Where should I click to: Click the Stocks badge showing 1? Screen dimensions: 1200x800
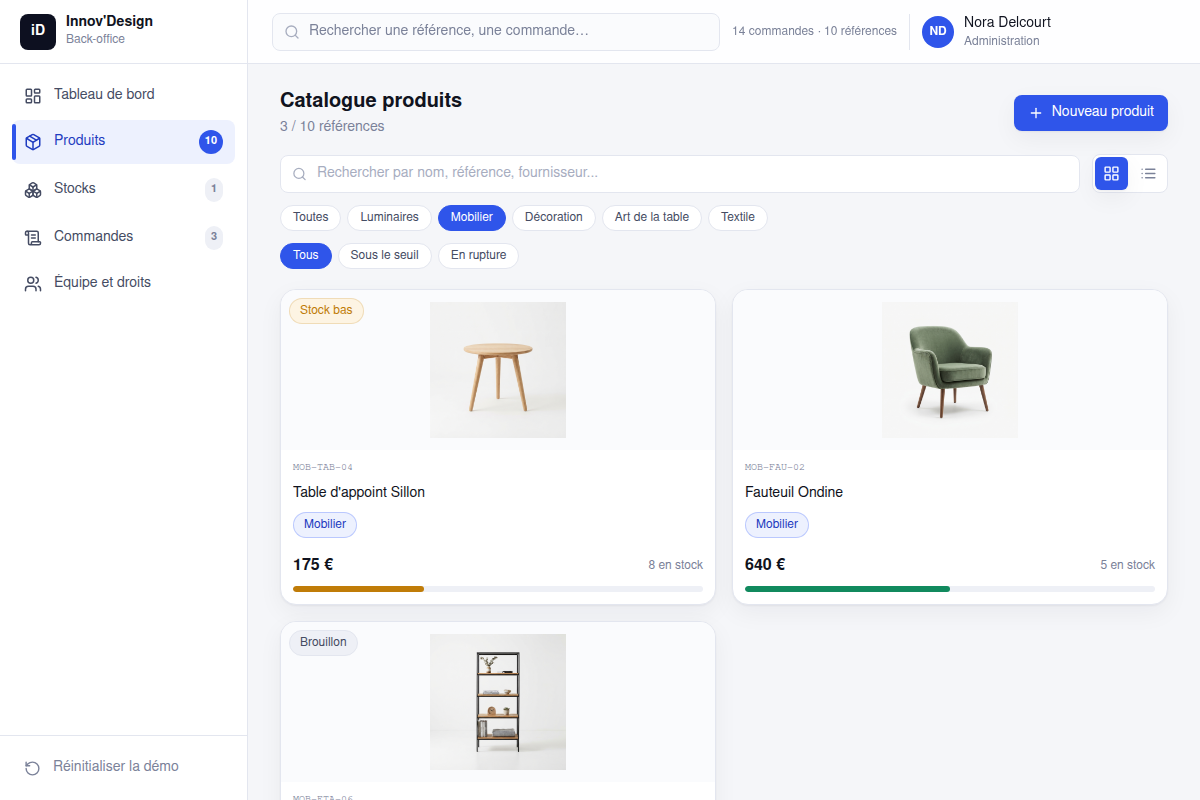[214, 189]
